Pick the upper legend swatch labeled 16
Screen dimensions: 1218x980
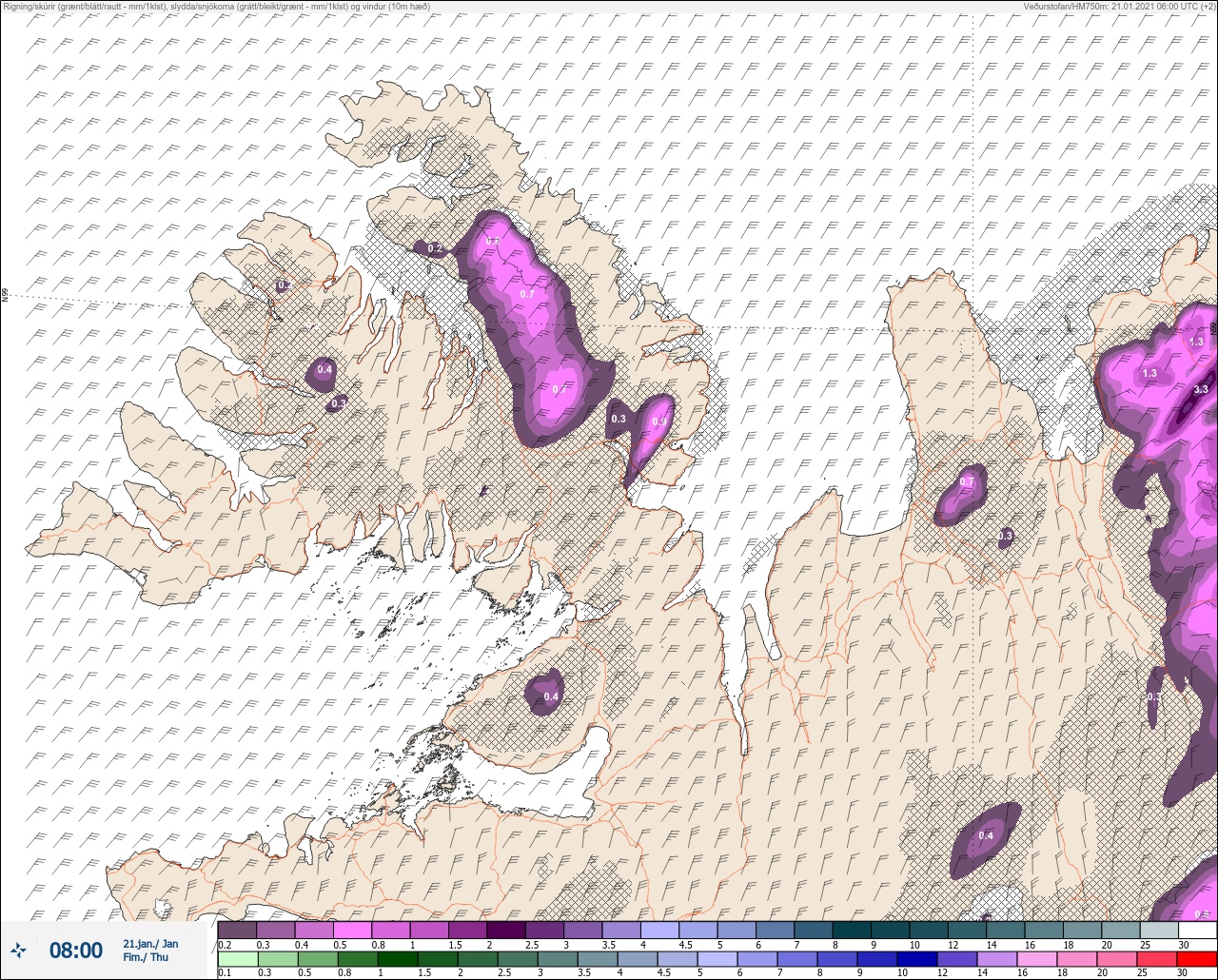[x=1044, y=930]
